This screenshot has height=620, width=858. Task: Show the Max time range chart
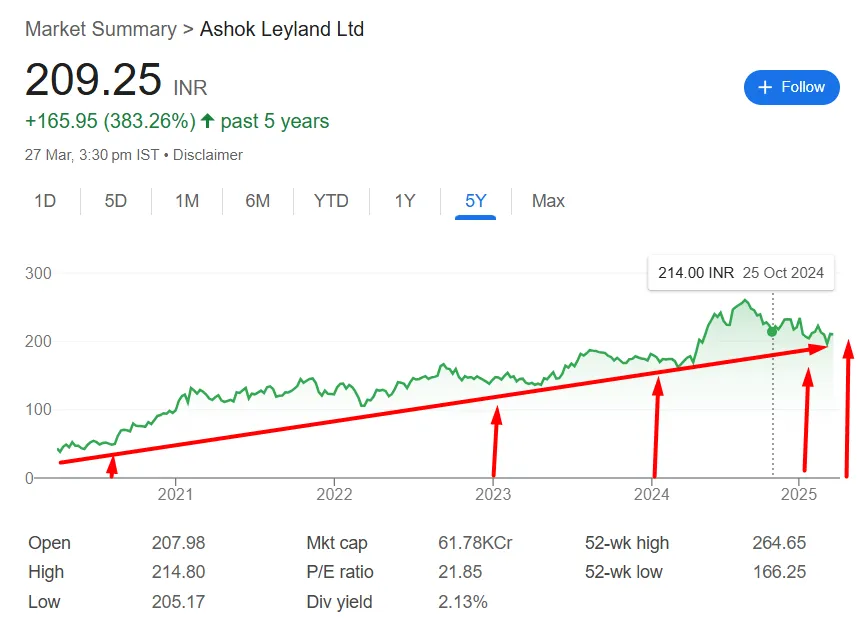coord(548,201)
